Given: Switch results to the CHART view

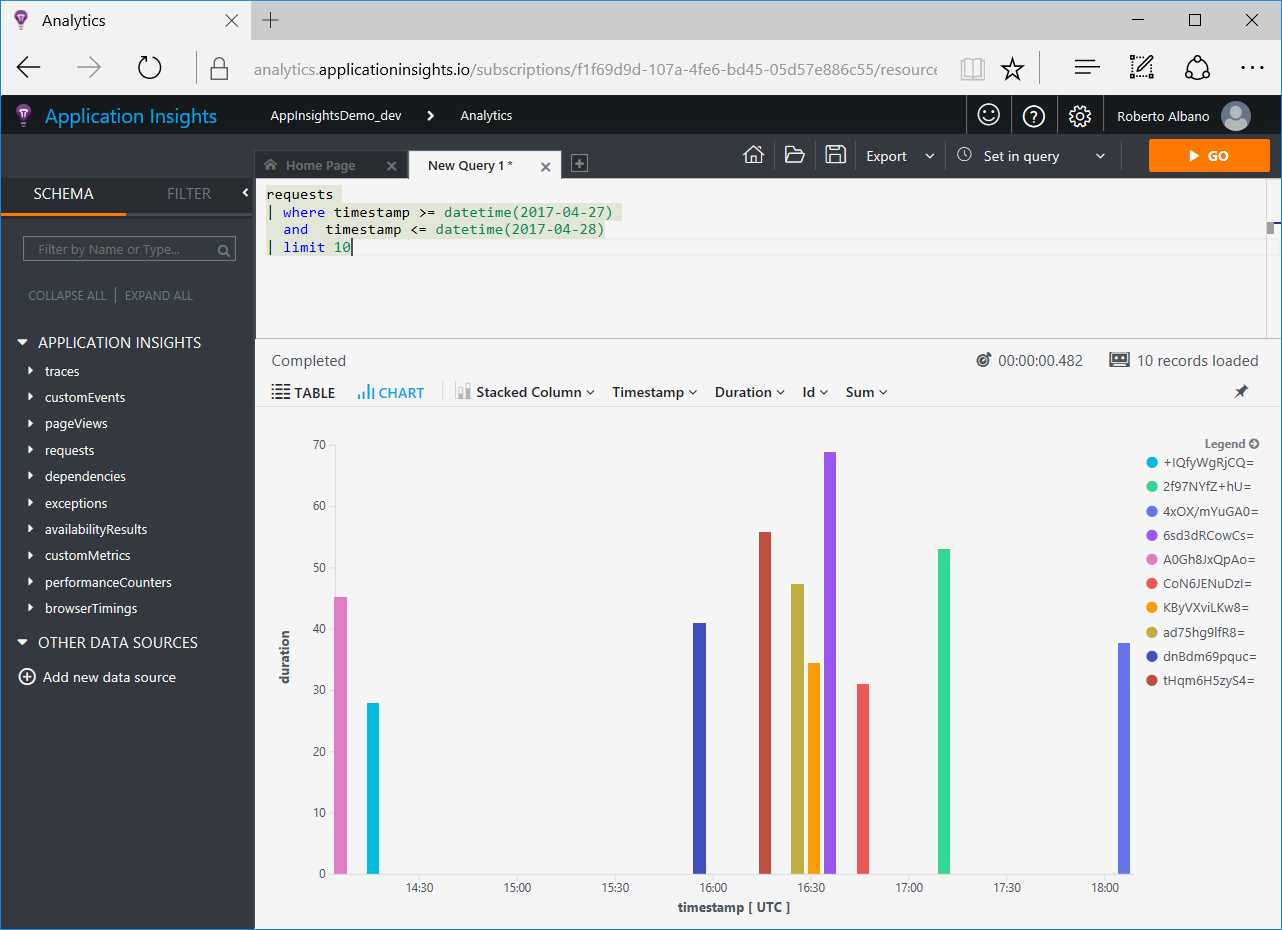Looking at the screenshot, I should point(391,392).
